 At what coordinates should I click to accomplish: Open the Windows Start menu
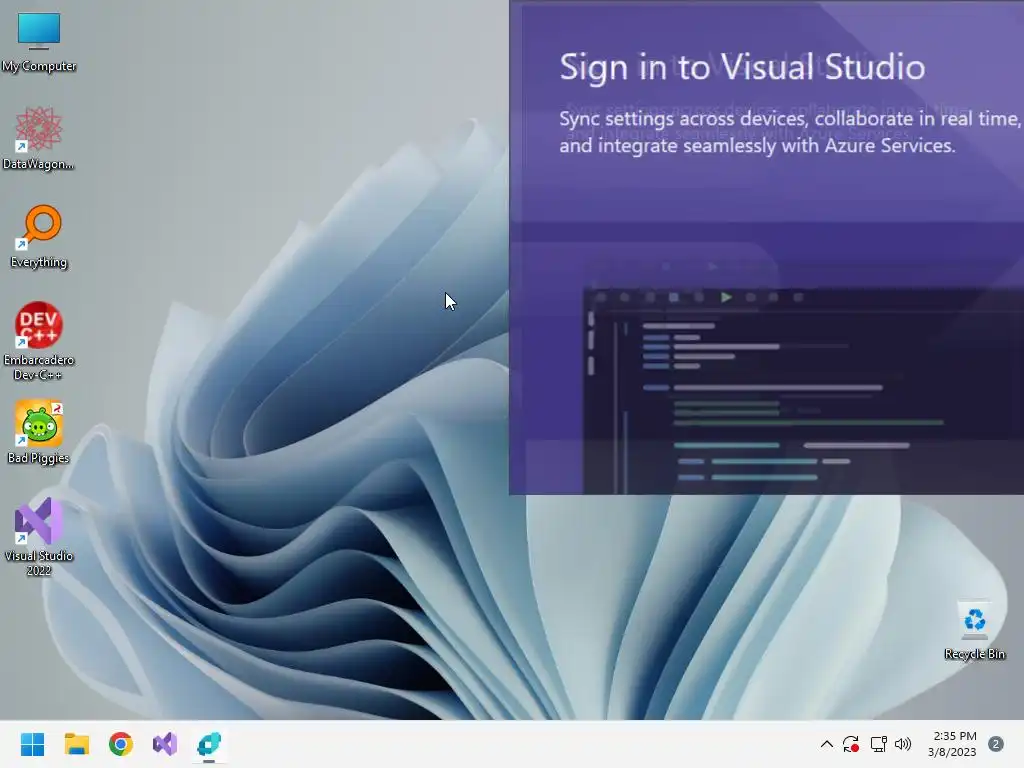(x=32, y=744)
